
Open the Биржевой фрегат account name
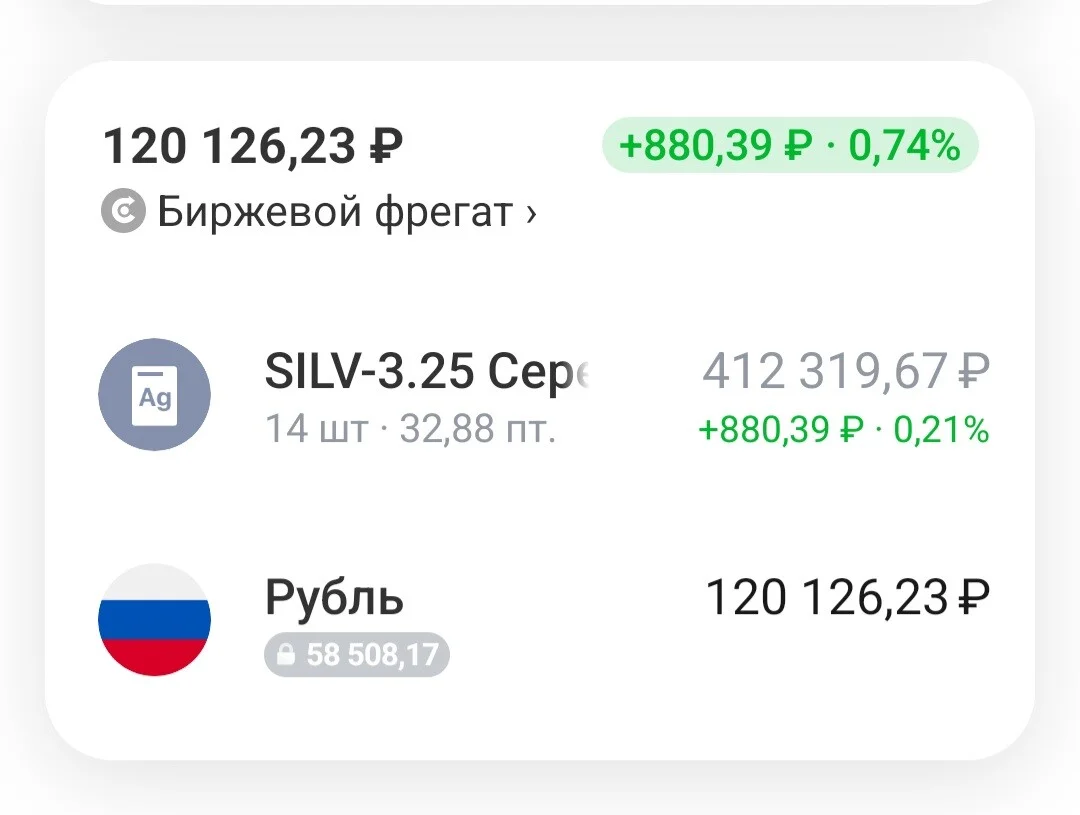click(x=335, y=212)
